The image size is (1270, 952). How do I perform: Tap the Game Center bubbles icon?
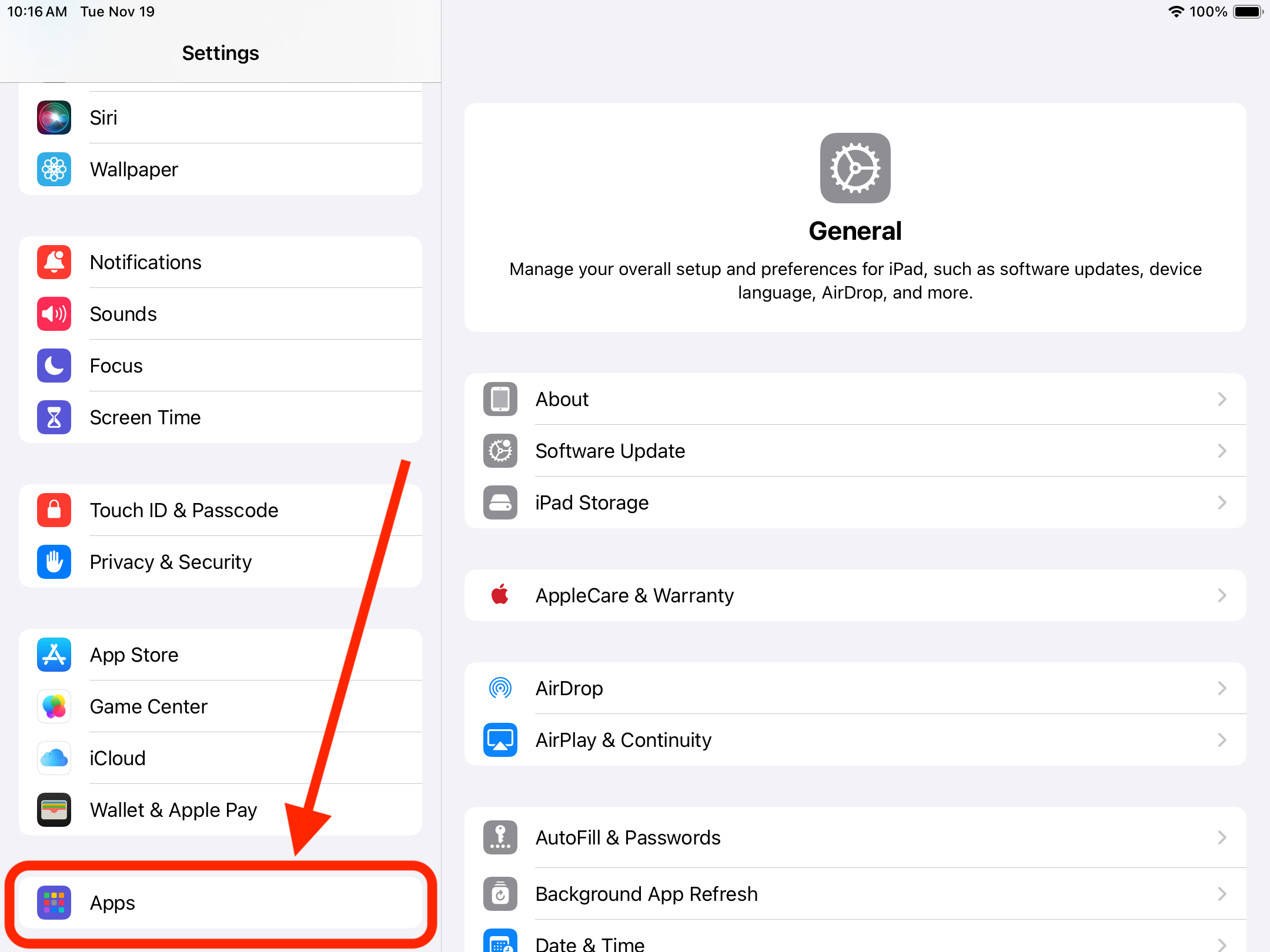point(54,706)
